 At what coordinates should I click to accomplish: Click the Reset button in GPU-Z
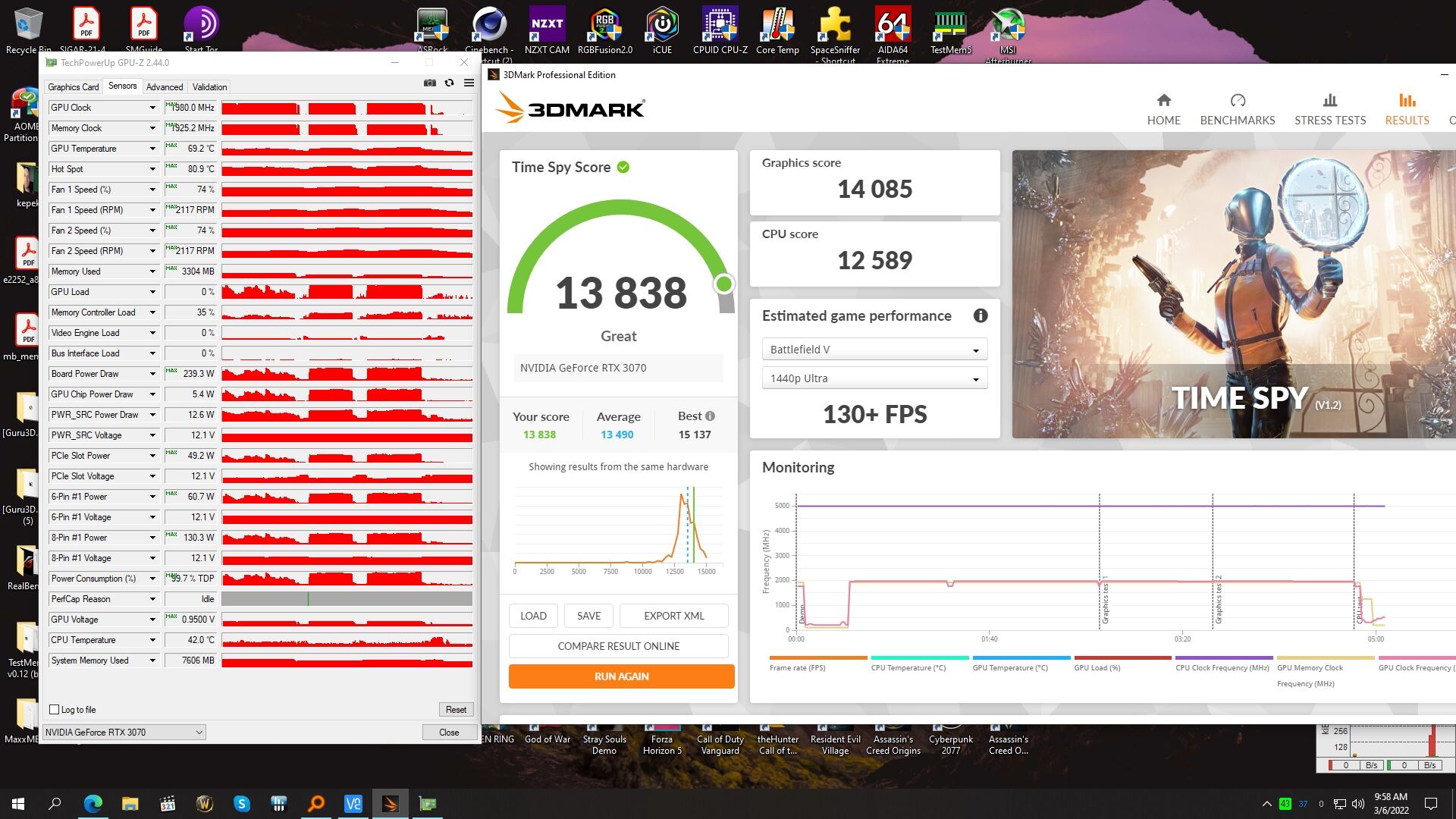coord(456,710)
